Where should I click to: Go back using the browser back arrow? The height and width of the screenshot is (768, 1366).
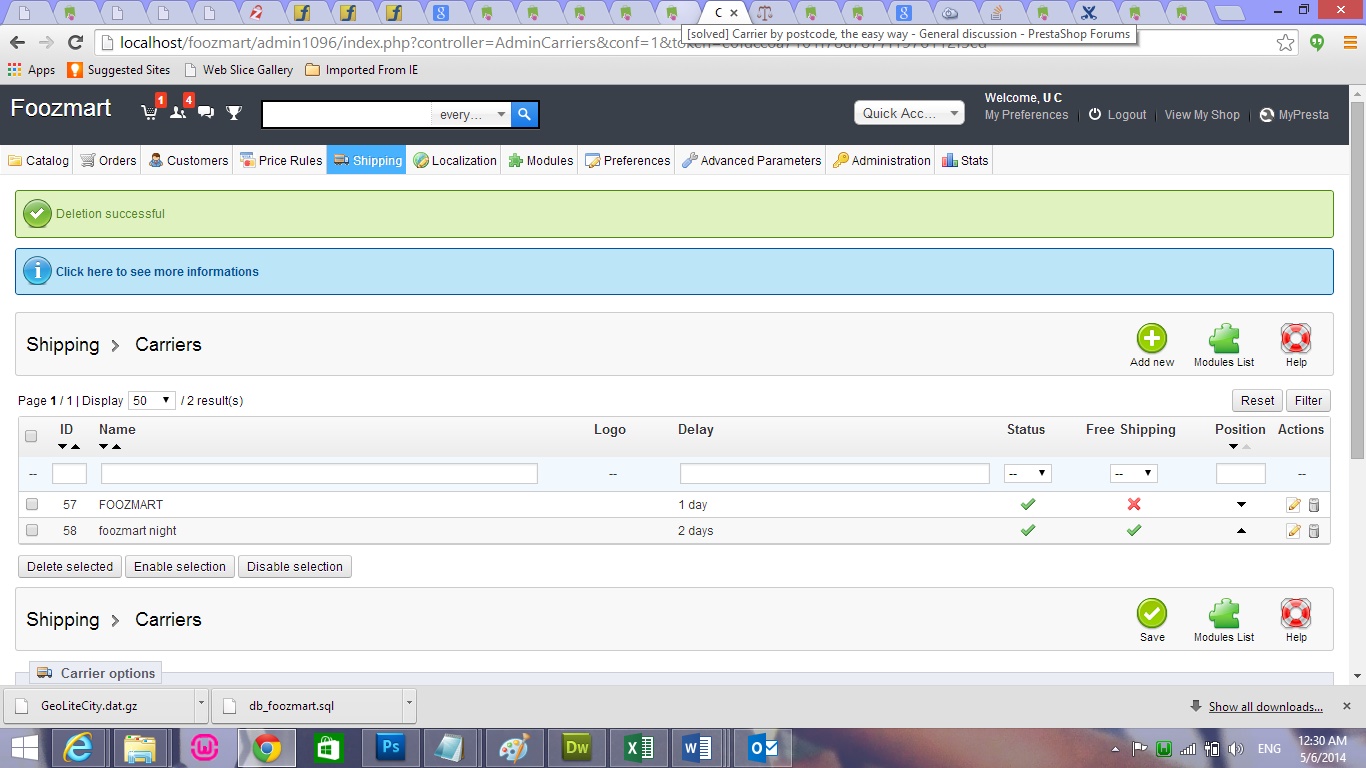(17, 43)
